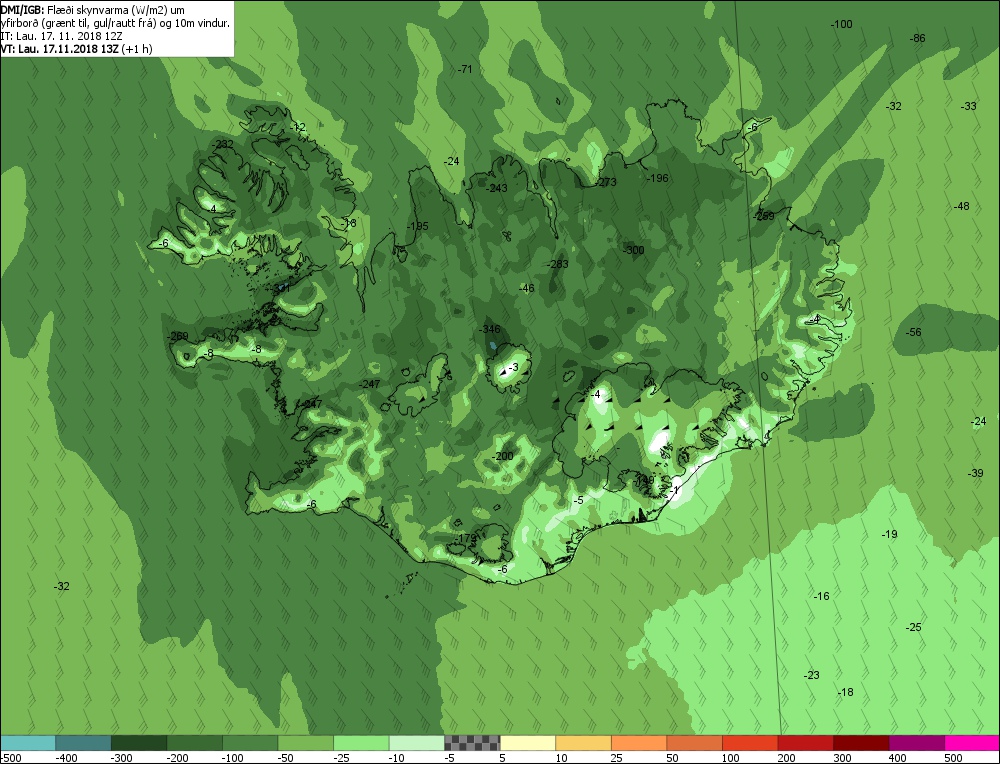
Task: Click the green legend swatch between -200 and -100
Action: click(194, 743)
